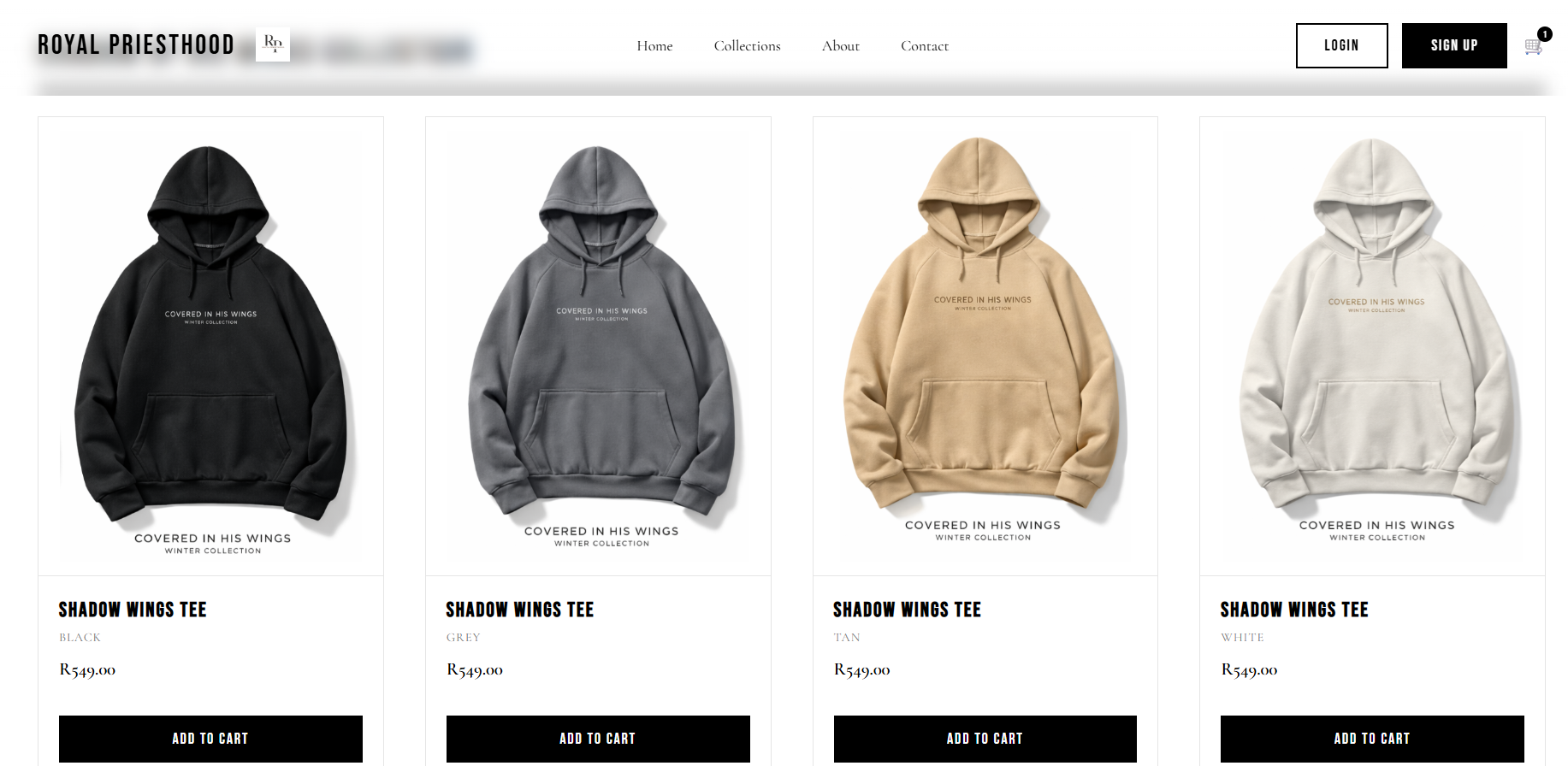Open the Shadow Wings Tee White title
1568x766 pixels.
1294,610
